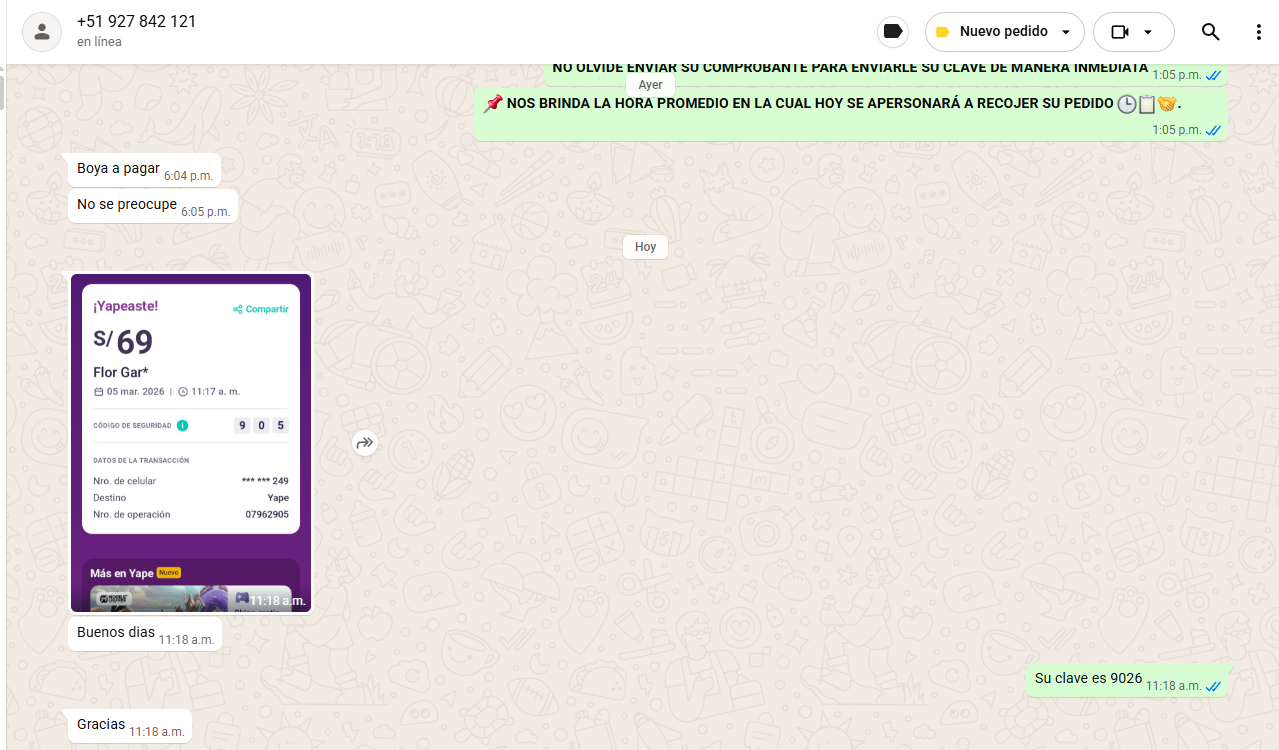This screenshot has height=750, width=1279.
Task: Open the three-dot chat menu
Action: pos(1258,32)
